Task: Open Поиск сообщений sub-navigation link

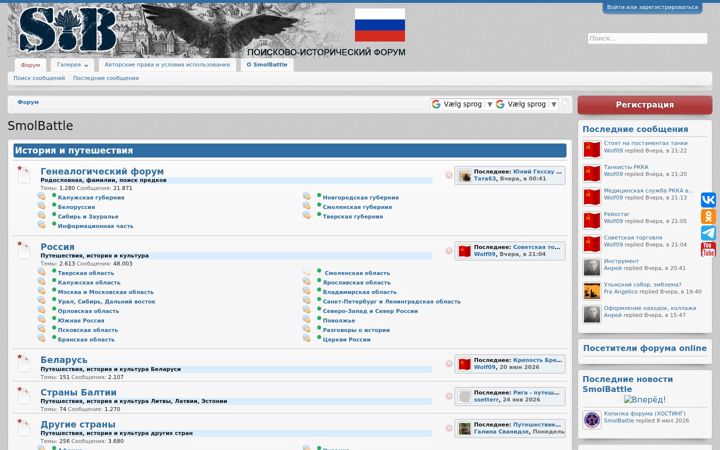Action: point(39,78)
